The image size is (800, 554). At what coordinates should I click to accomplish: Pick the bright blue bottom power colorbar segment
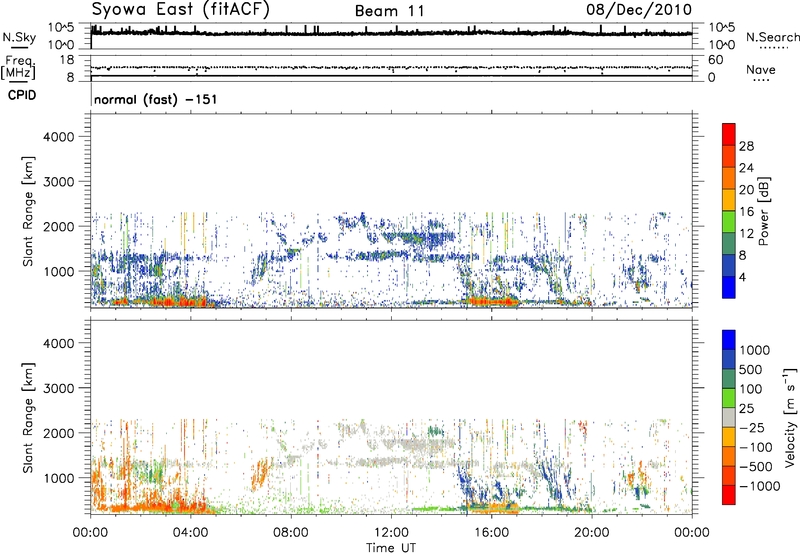pos(729,287)
